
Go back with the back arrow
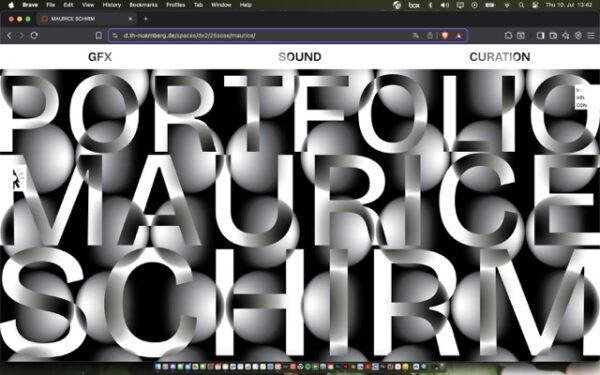click(x=10, y=35)
